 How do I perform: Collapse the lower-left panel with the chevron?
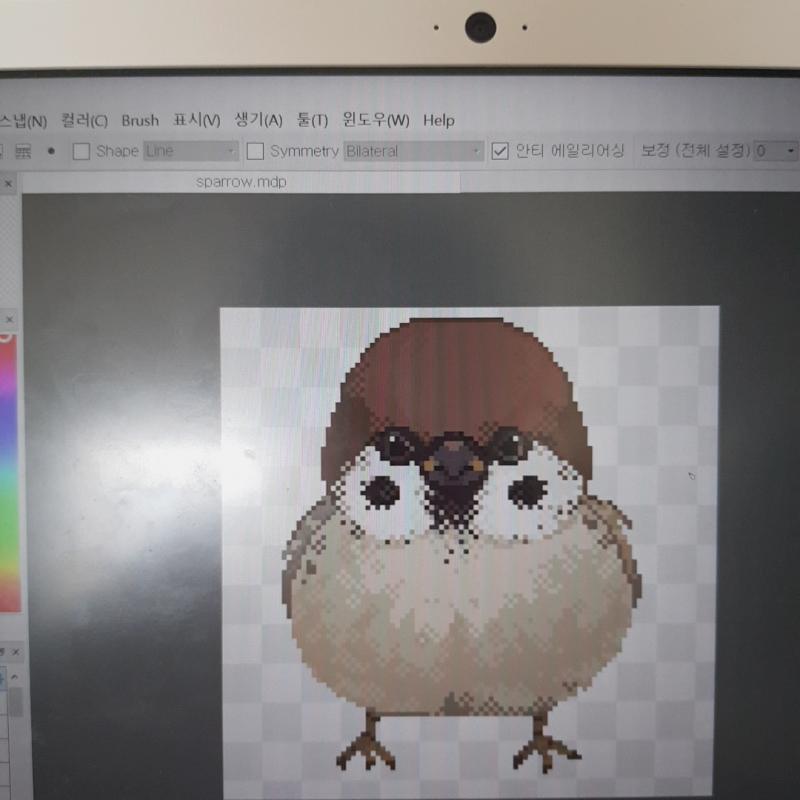14,677
